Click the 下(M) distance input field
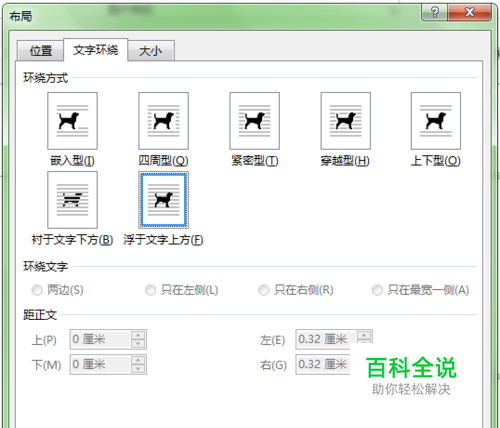500x428 pixels. point(100,364)
